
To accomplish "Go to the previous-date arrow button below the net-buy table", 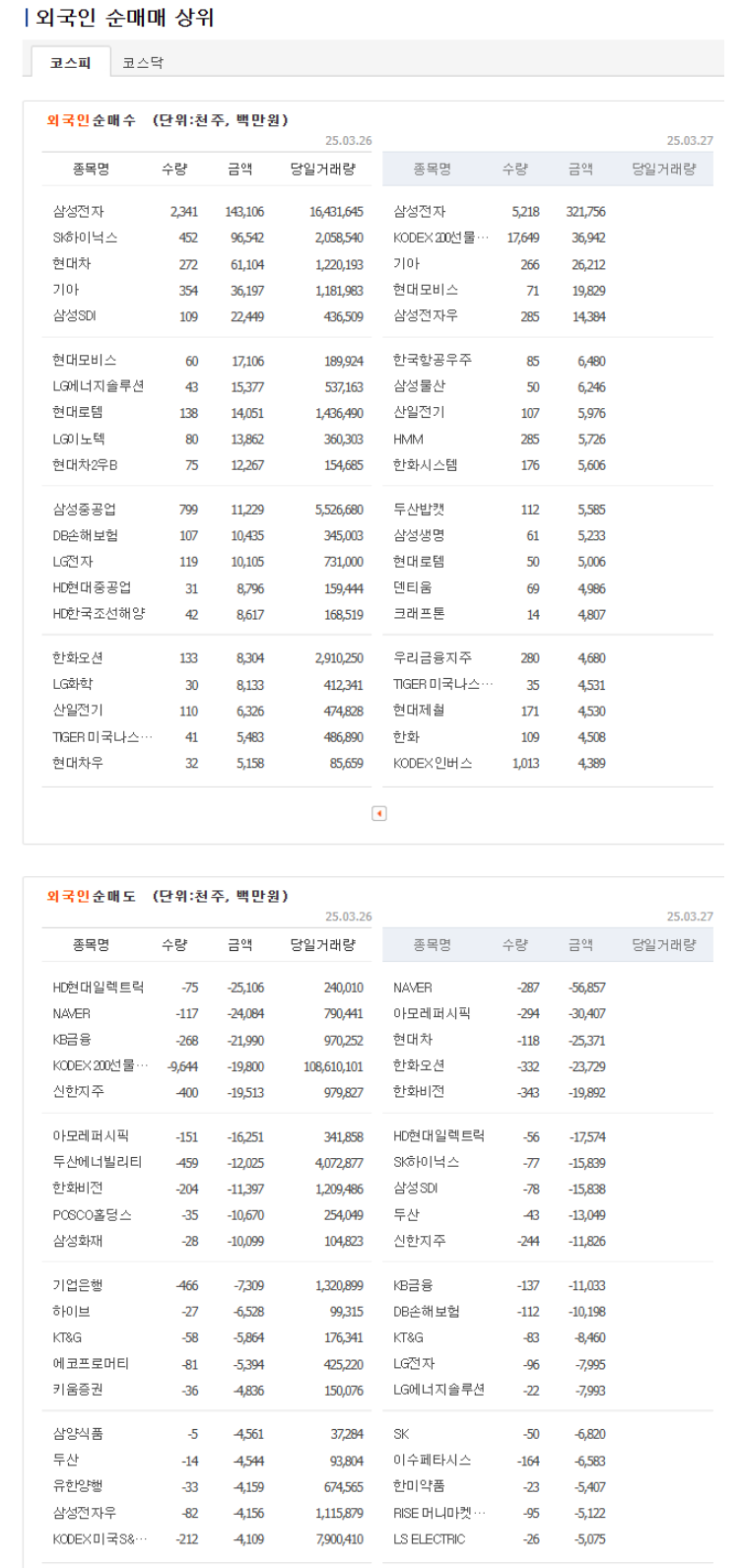I will pos(379,813).
